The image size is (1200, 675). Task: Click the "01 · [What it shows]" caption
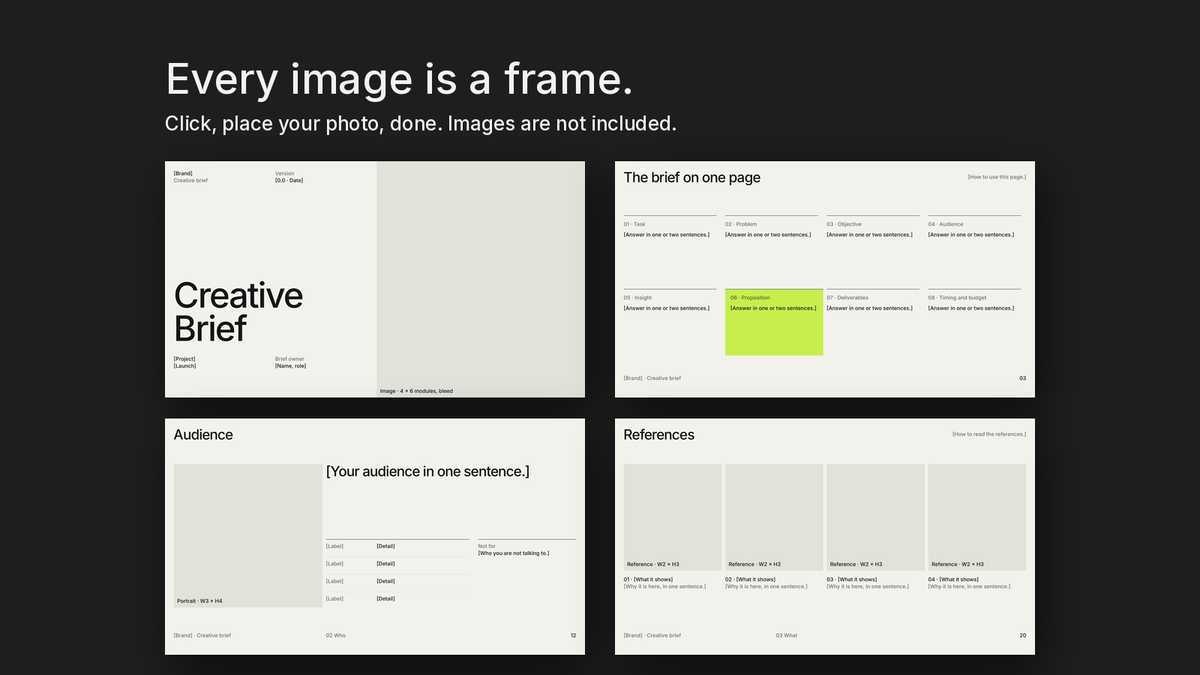(648, 579)
